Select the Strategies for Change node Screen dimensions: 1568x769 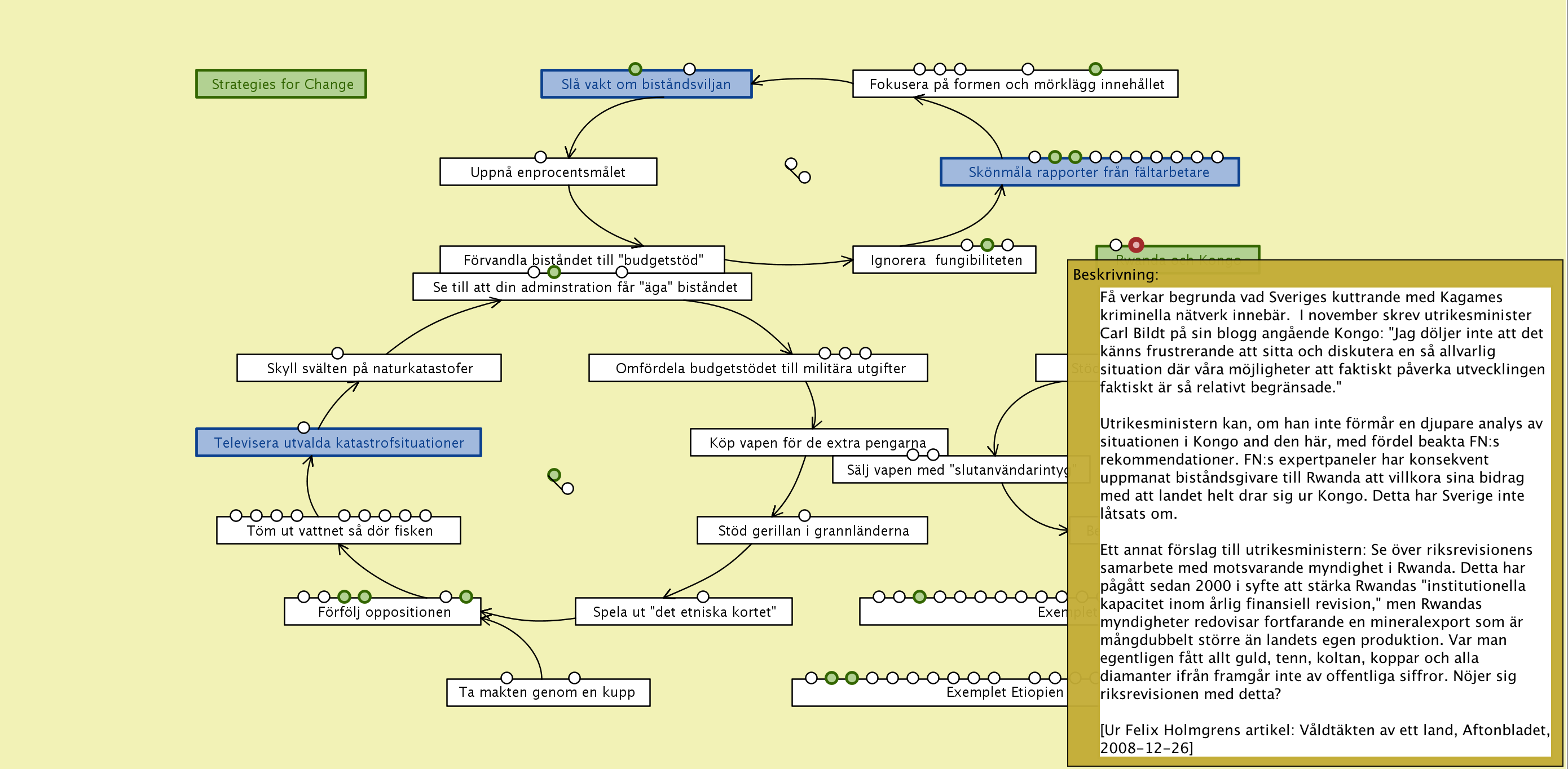(281, 84)
